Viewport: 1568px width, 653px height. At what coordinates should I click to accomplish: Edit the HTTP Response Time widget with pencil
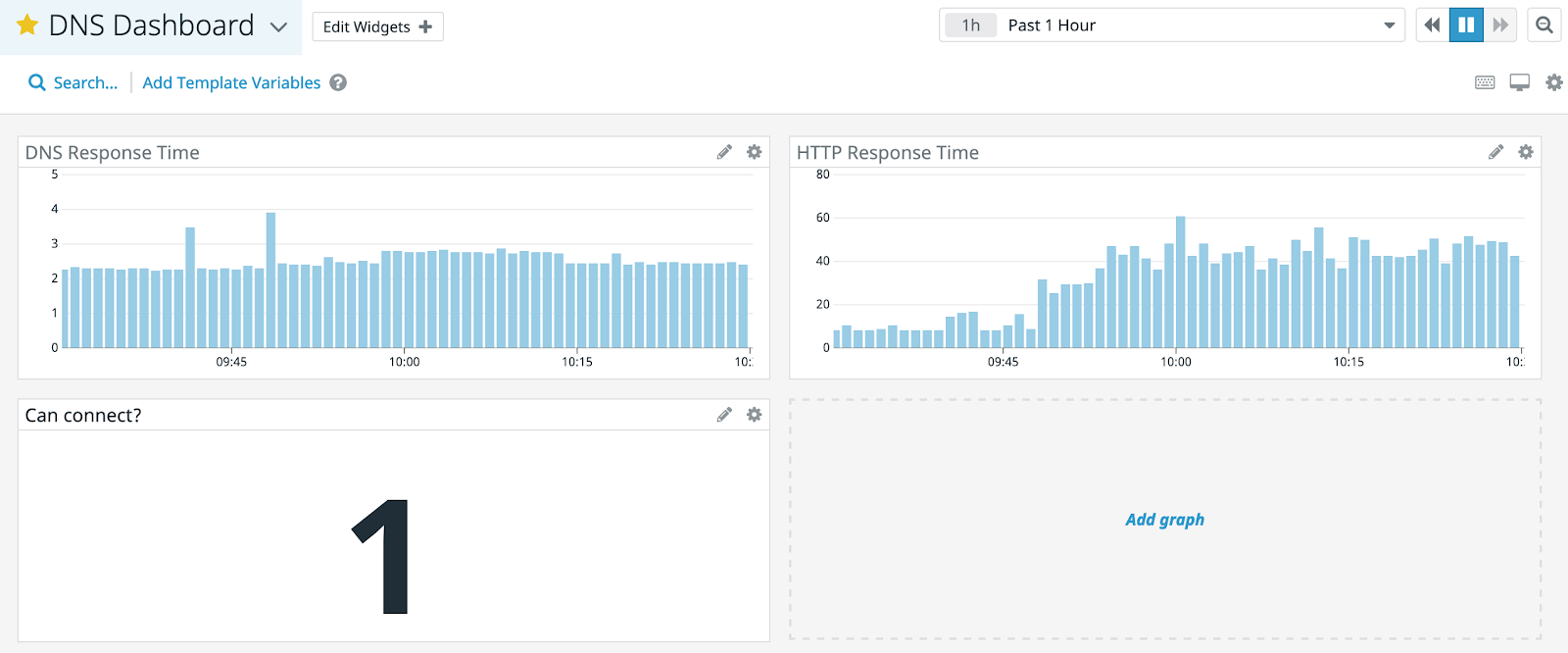1495,152
